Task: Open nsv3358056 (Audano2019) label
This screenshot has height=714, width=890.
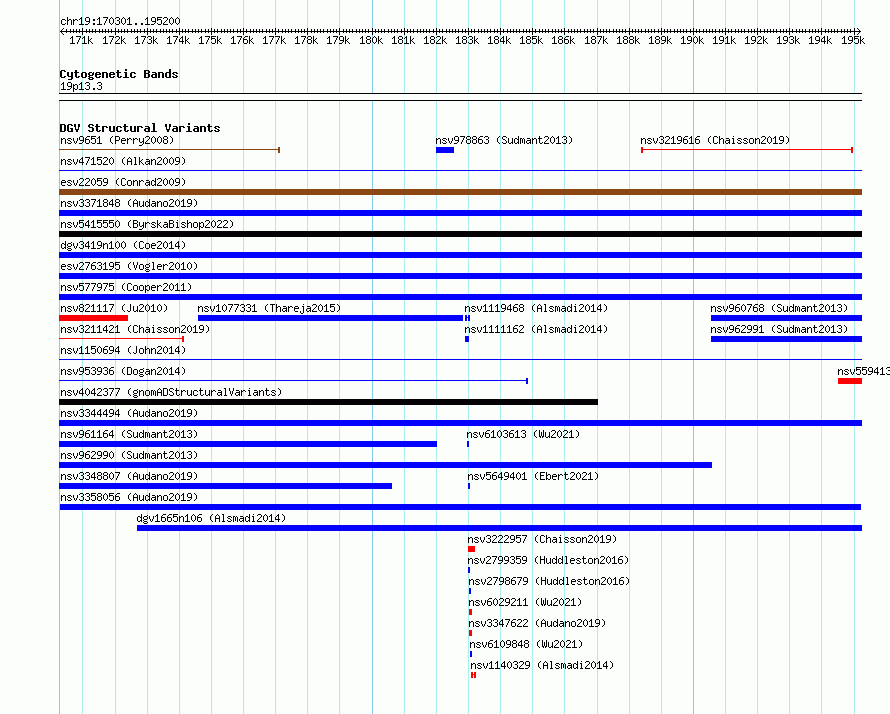Action: [129, 497]
